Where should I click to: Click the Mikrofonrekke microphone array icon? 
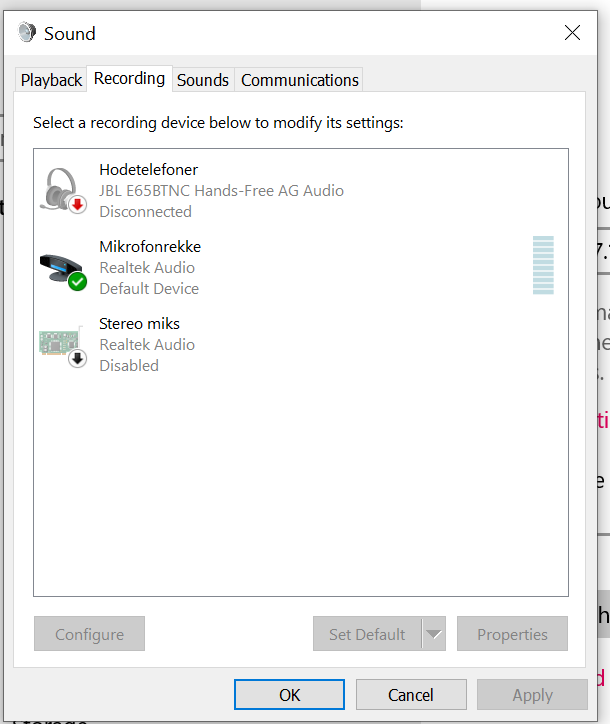pos(60,265)
